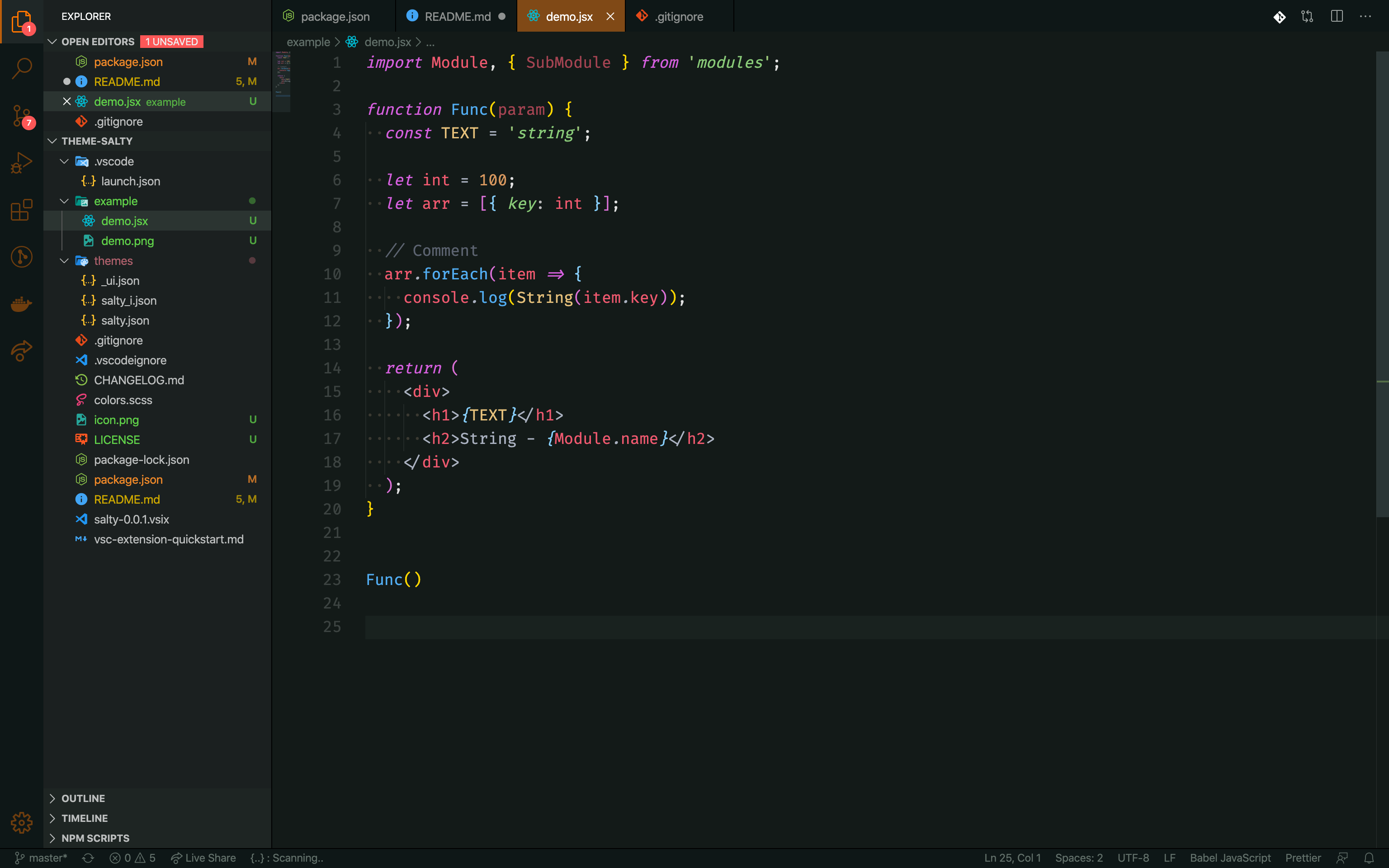
Task: Open Run and Debug view
Action: [21, 163]
